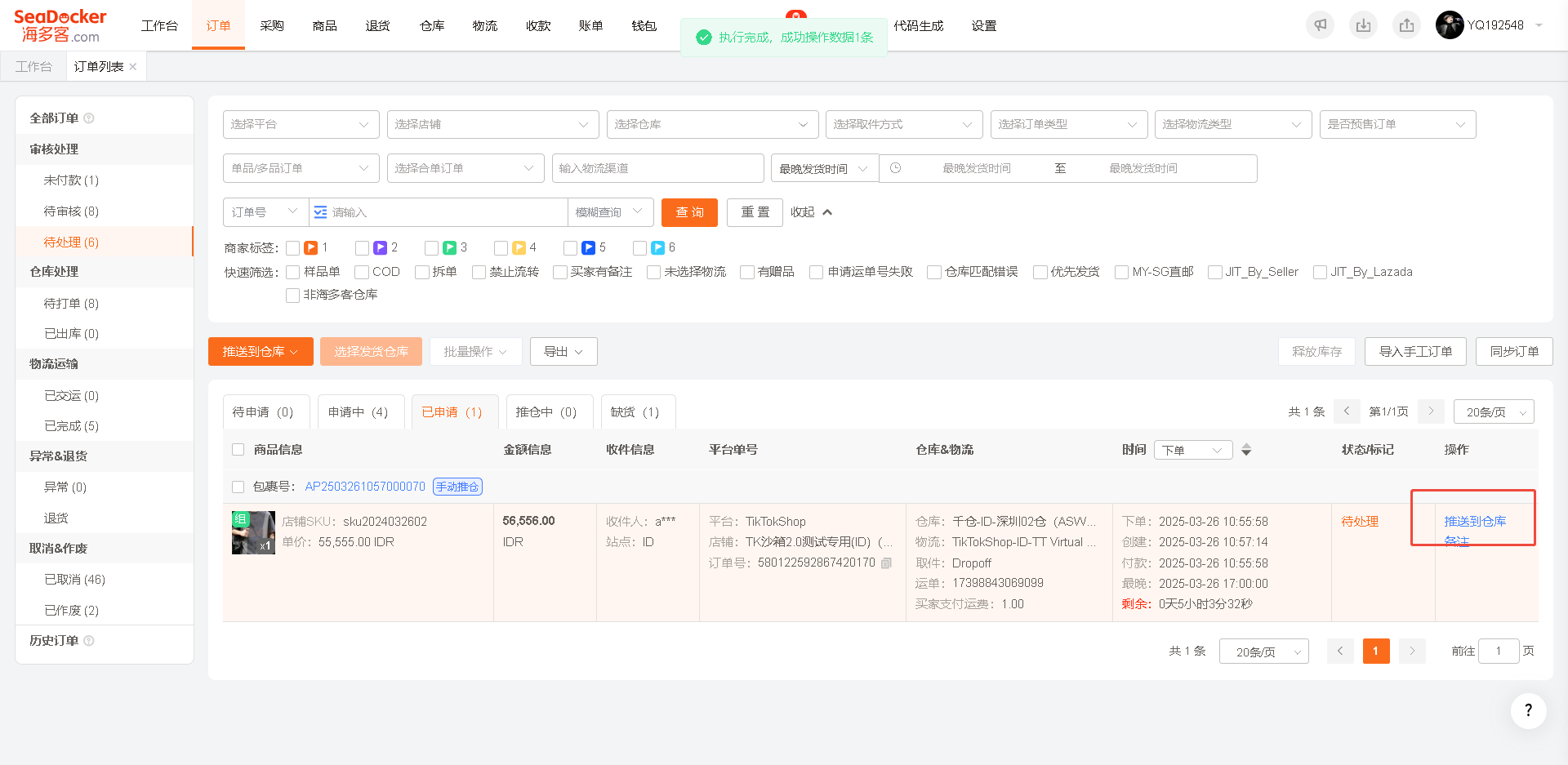Open package link AP2503261057000070

click(x=365, y=487)
